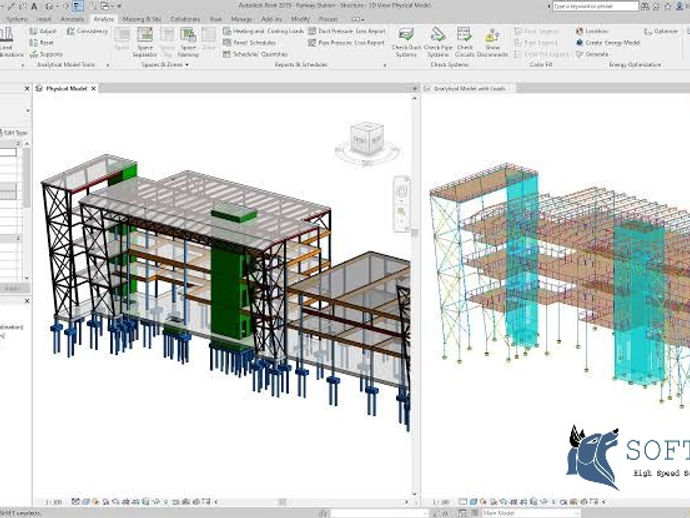Click the Schedule/Quantities tool

tap(255, 54)
